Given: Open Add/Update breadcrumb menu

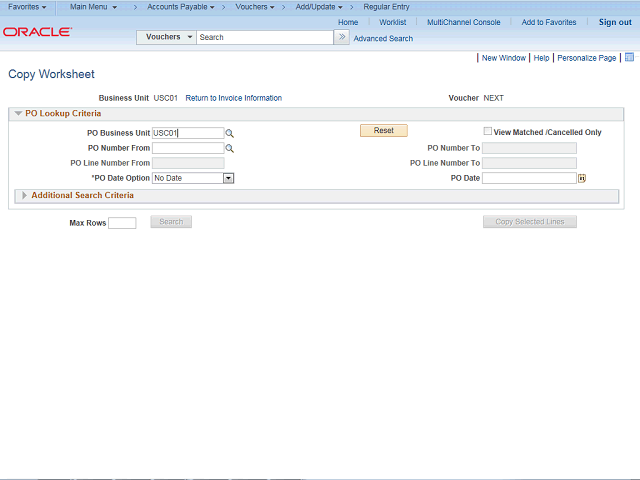Looking at the screenshot, I should coord(319,7).
